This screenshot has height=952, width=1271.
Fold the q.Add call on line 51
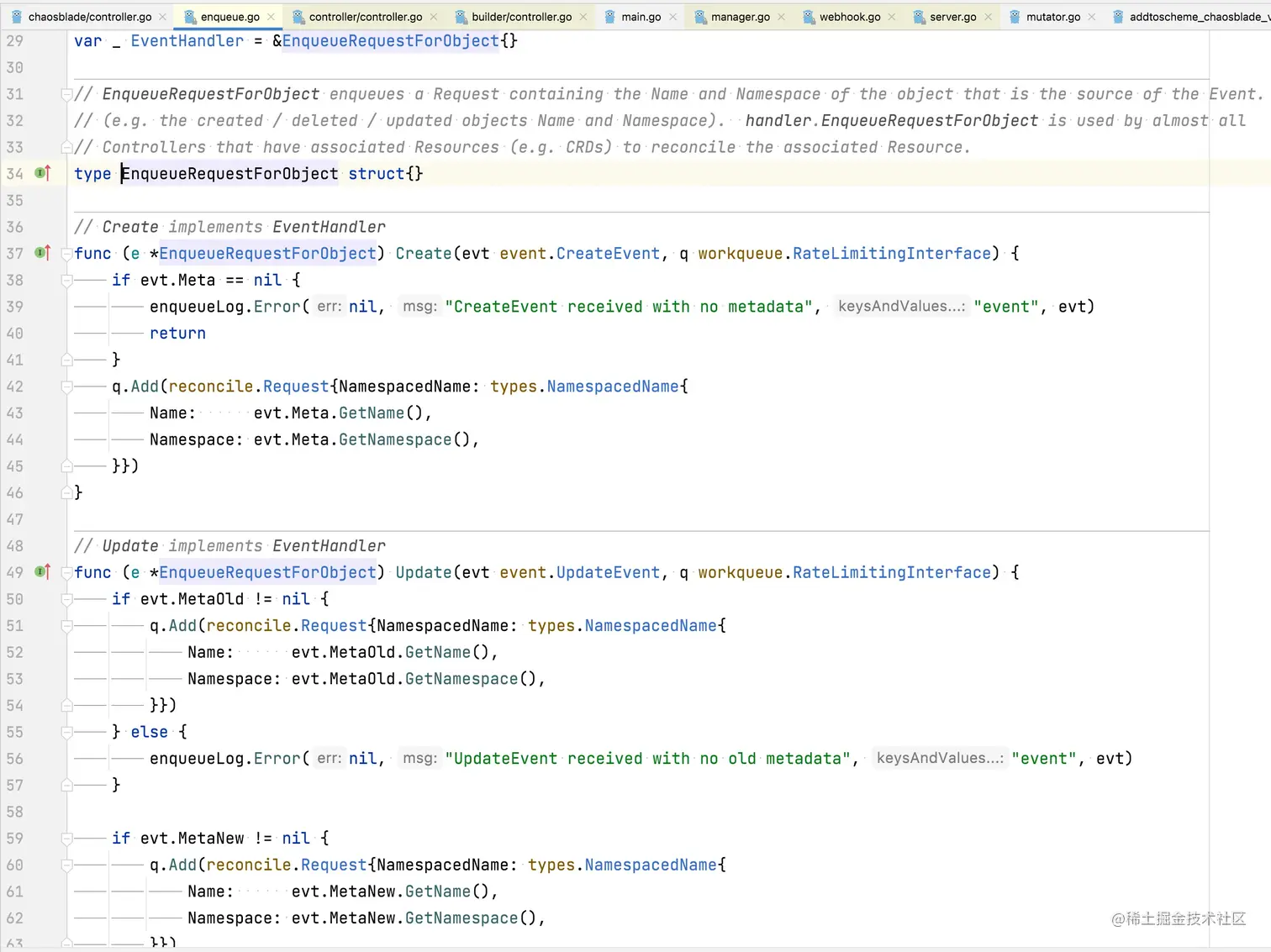[66, 626]
